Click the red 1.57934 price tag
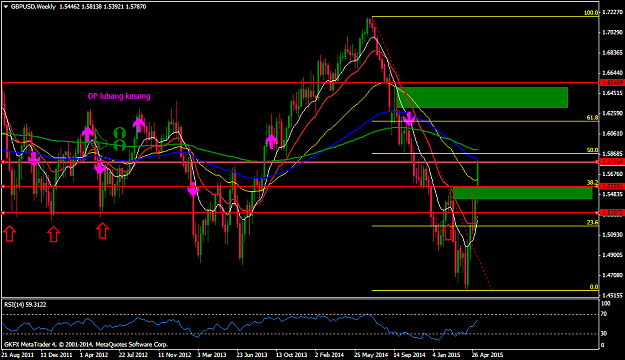Screen dimensions: 625x360 612,162
